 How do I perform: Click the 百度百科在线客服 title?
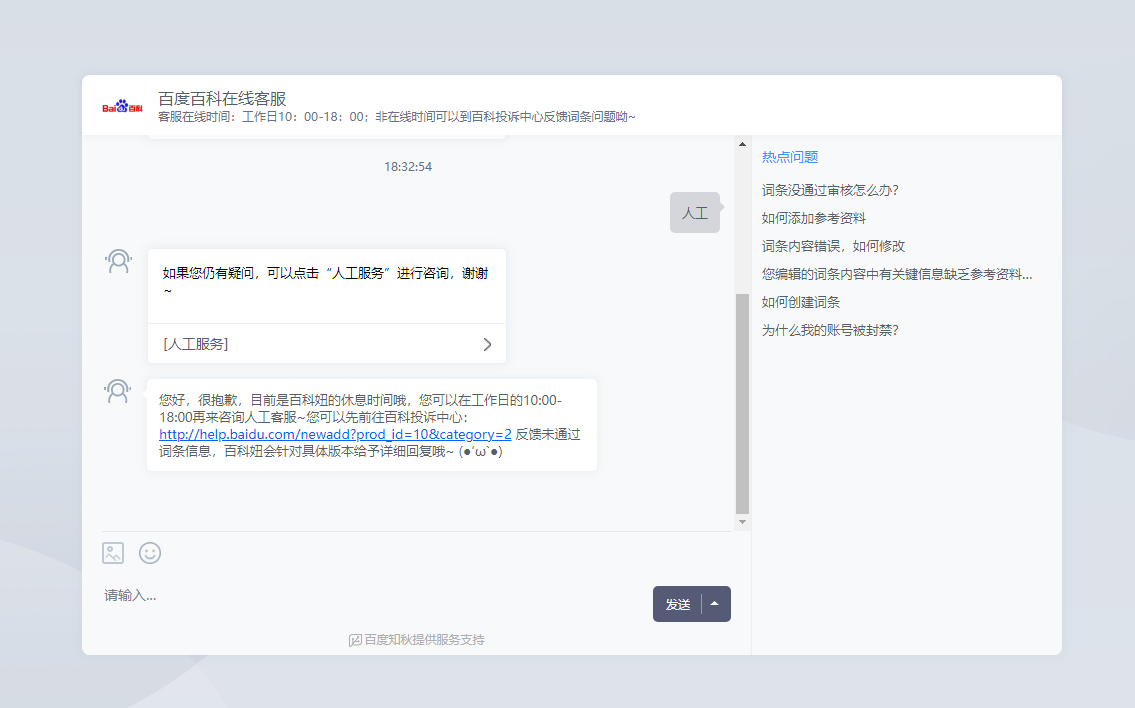(222, 98)
